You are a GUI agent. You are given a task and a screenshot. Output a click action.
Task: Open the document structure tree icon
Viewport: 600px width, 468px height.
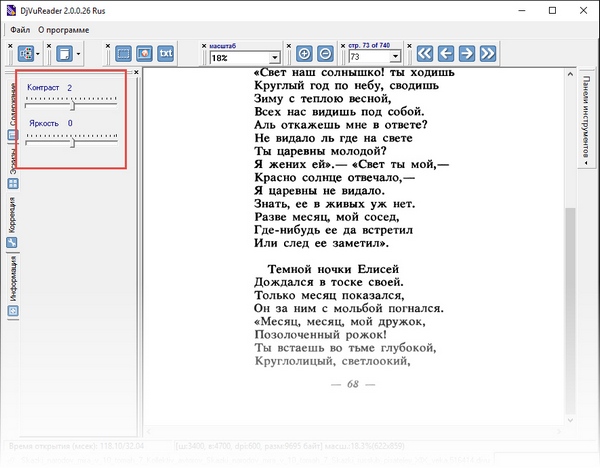coord(26,54)
